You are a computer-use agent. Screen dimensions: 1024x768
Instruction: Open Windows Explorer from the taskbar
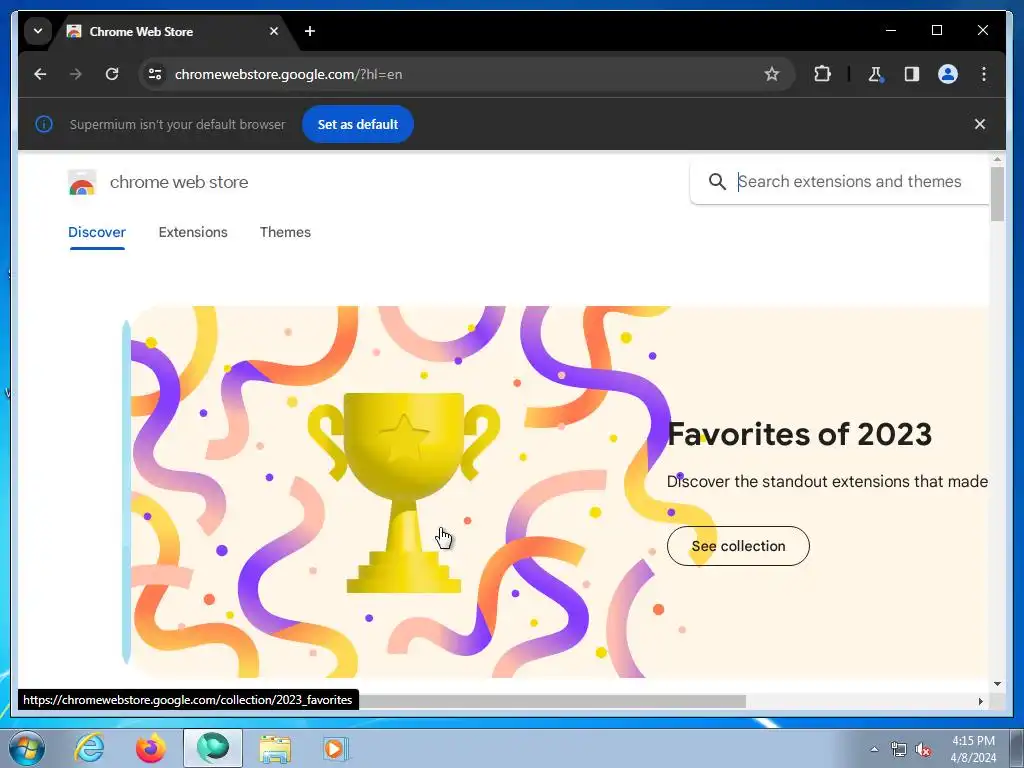click(x=275, y=748)
